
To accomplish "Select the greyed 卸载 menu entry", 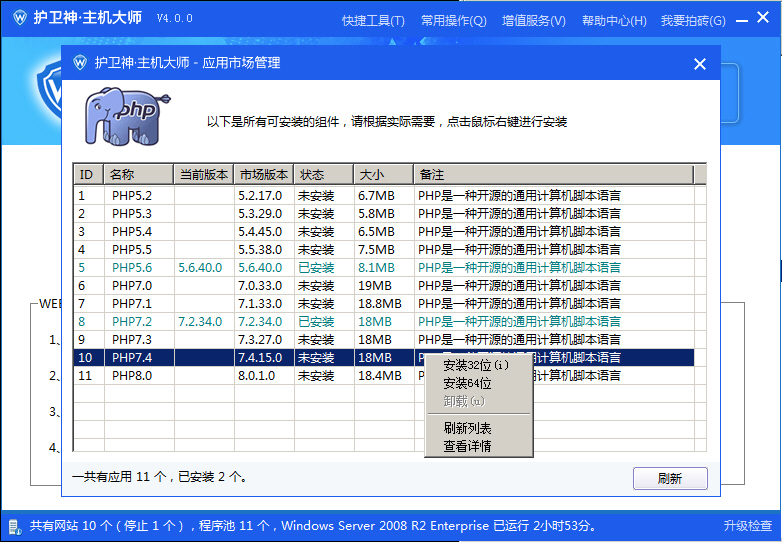I will pos(478,401).
